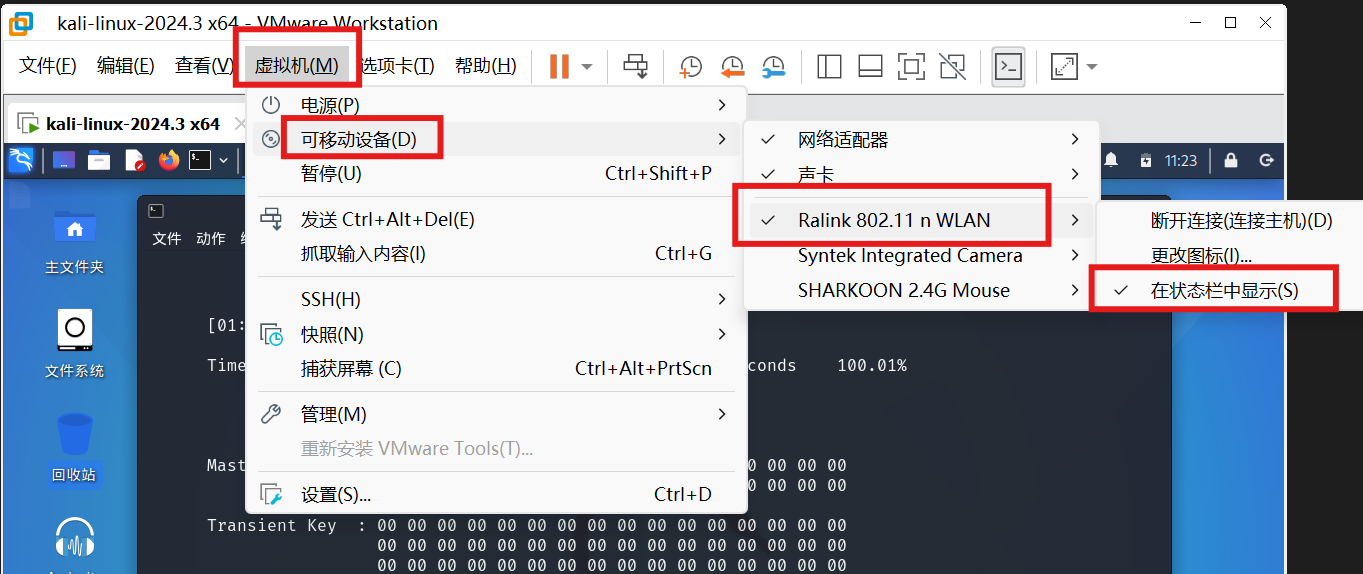
Task: Open SHARKOON 2.4G Mouse submenu
Action: point(921,290)
